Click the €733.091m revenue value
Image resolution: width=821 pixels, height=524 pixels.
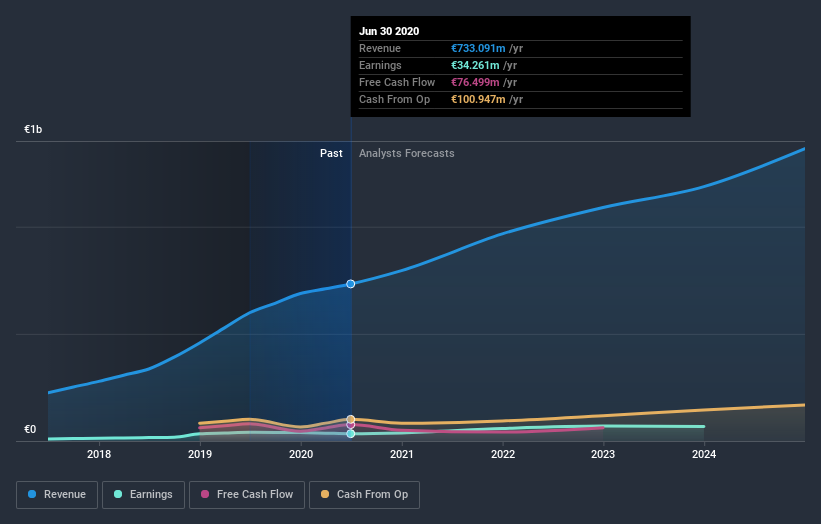pos(479,48)
